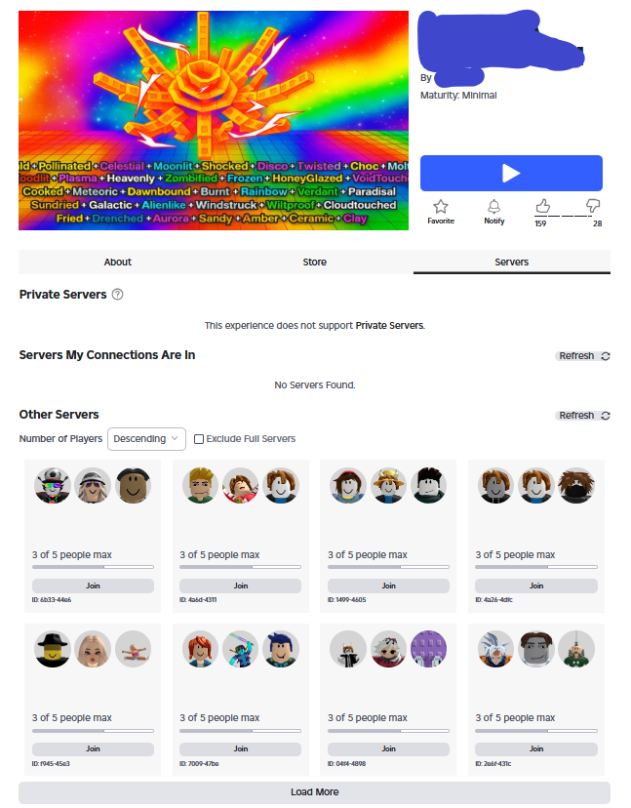The width and height of the screenshot is (631, 808).
Task: Select the black hat avatar in server f945-45a3
Action: coord(53,649)
